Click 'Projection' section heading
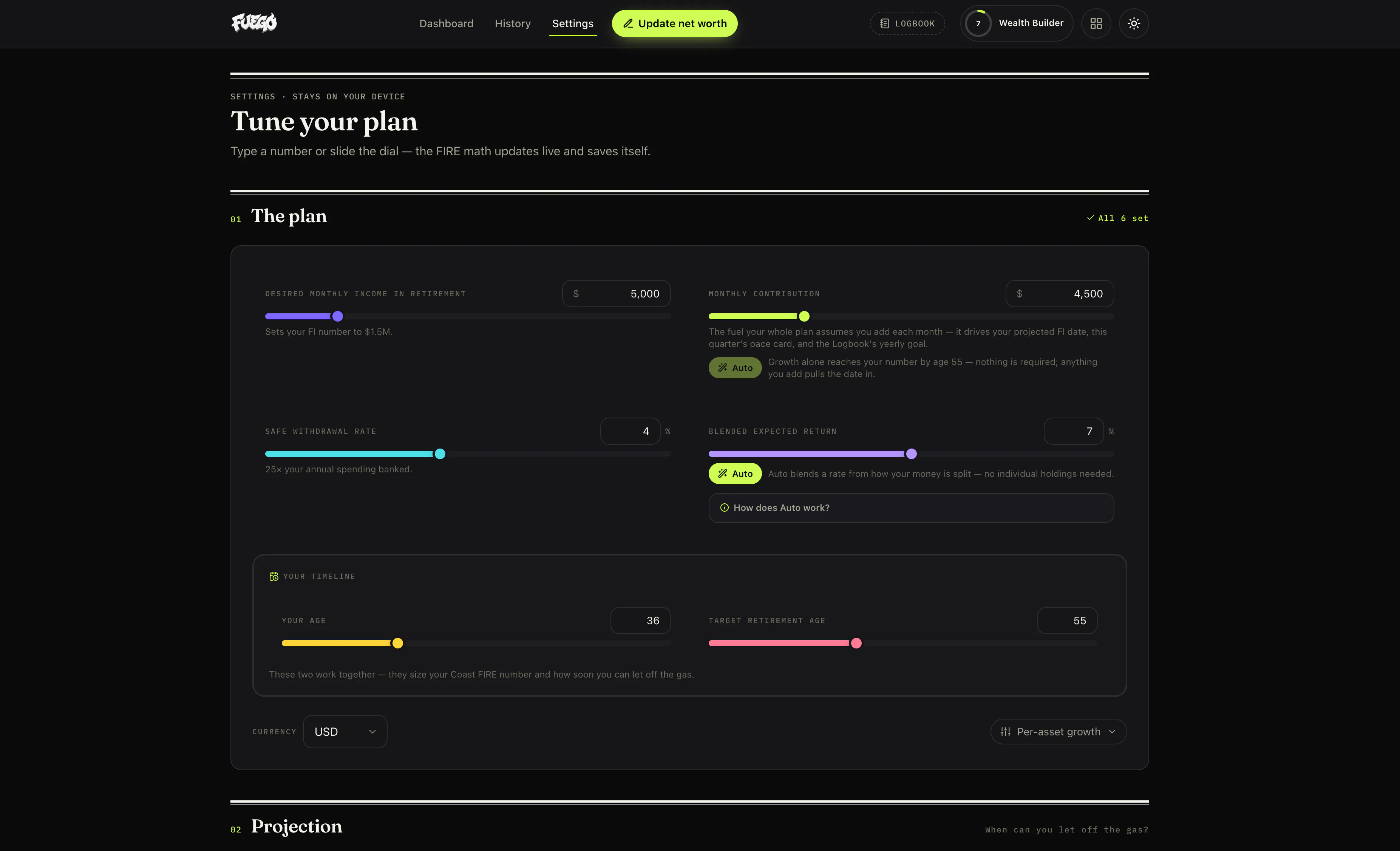 [297, 826]
